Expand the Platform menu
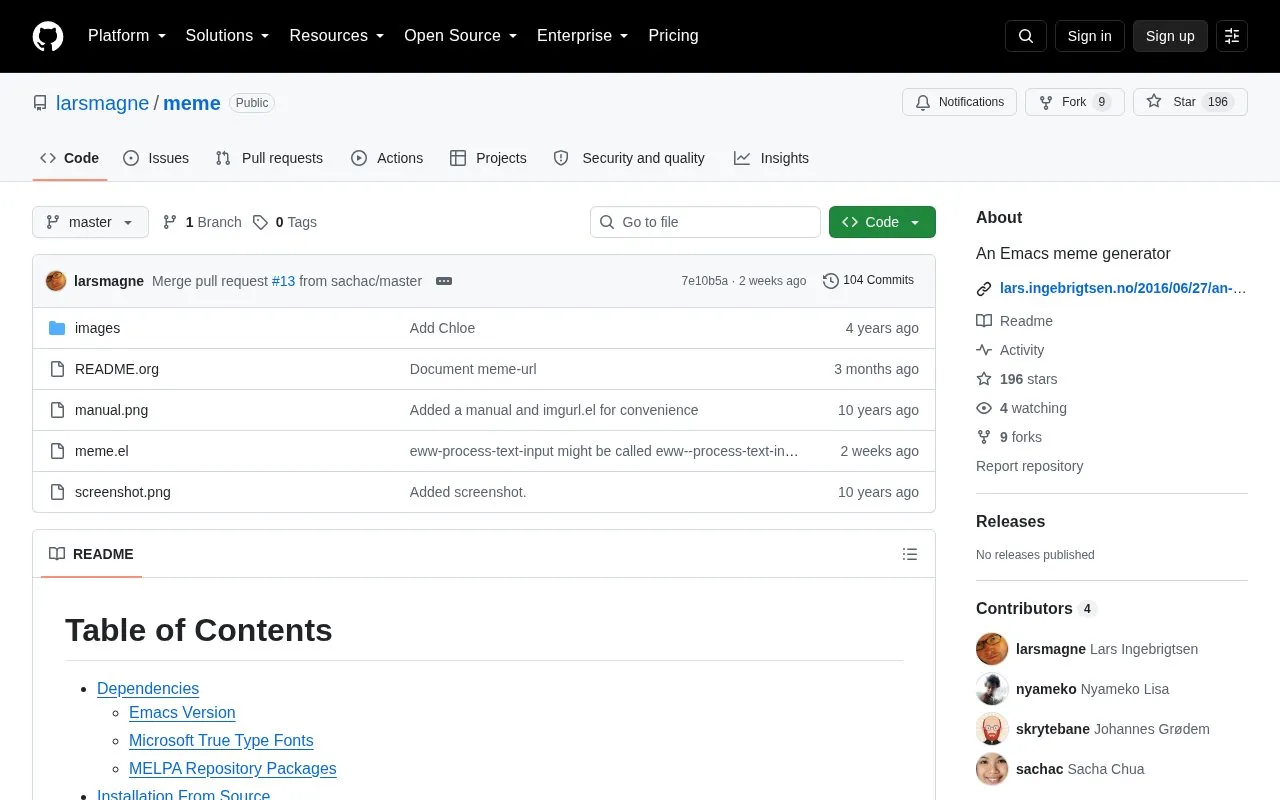1280x800 pixels. click(127, 36)
